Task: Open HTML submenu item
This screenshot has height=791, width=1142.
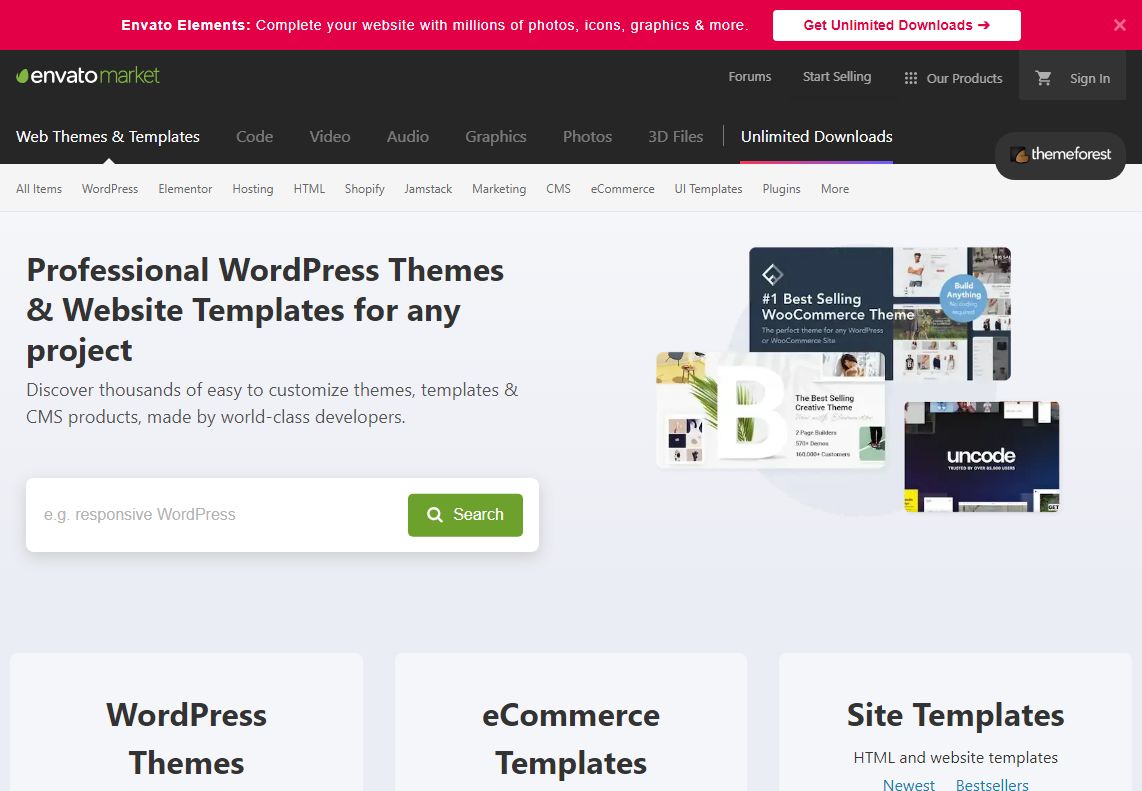Action: tap(309, 189)
